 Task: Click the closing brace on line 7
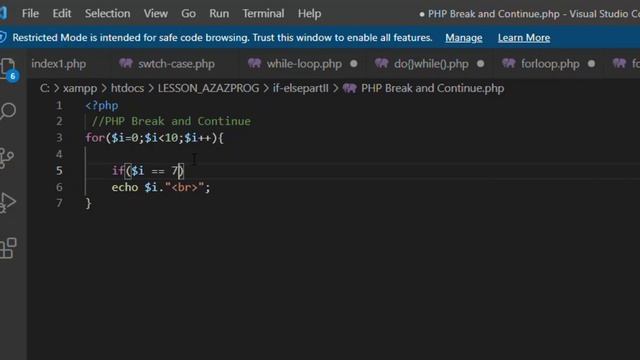pos(88,203)
